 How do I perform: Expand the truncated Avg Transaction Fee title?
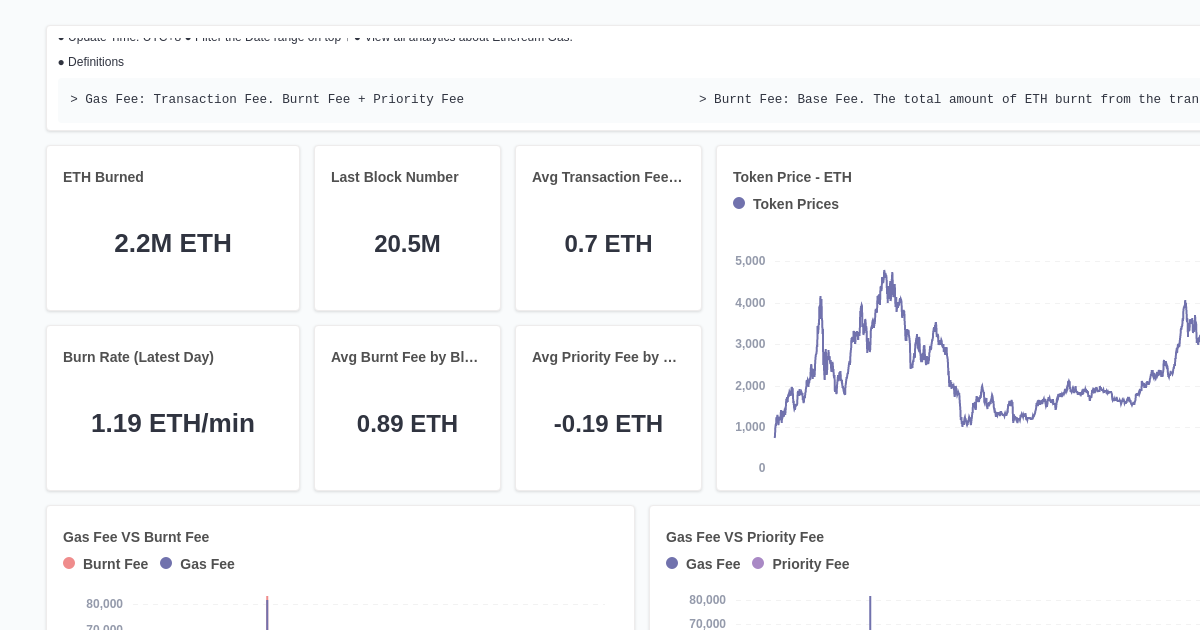tap(608, 177)
